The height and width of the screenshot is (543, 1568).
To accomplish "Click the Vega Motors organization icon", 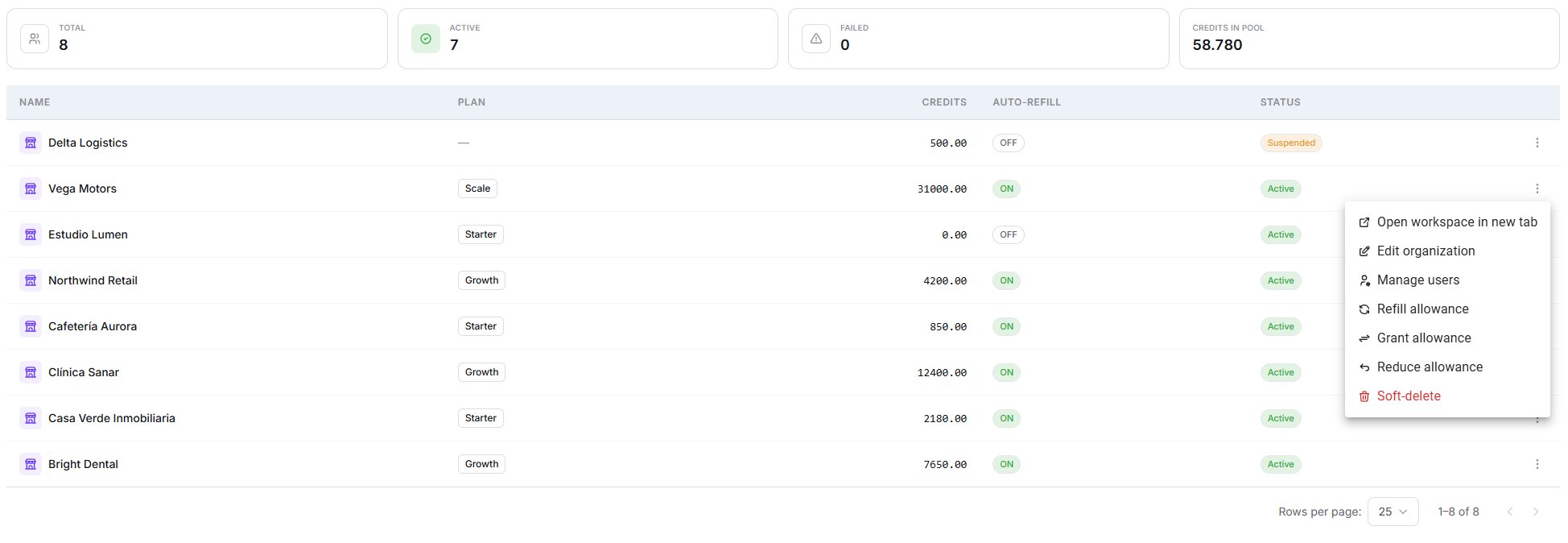I will [x=31, y=189].
